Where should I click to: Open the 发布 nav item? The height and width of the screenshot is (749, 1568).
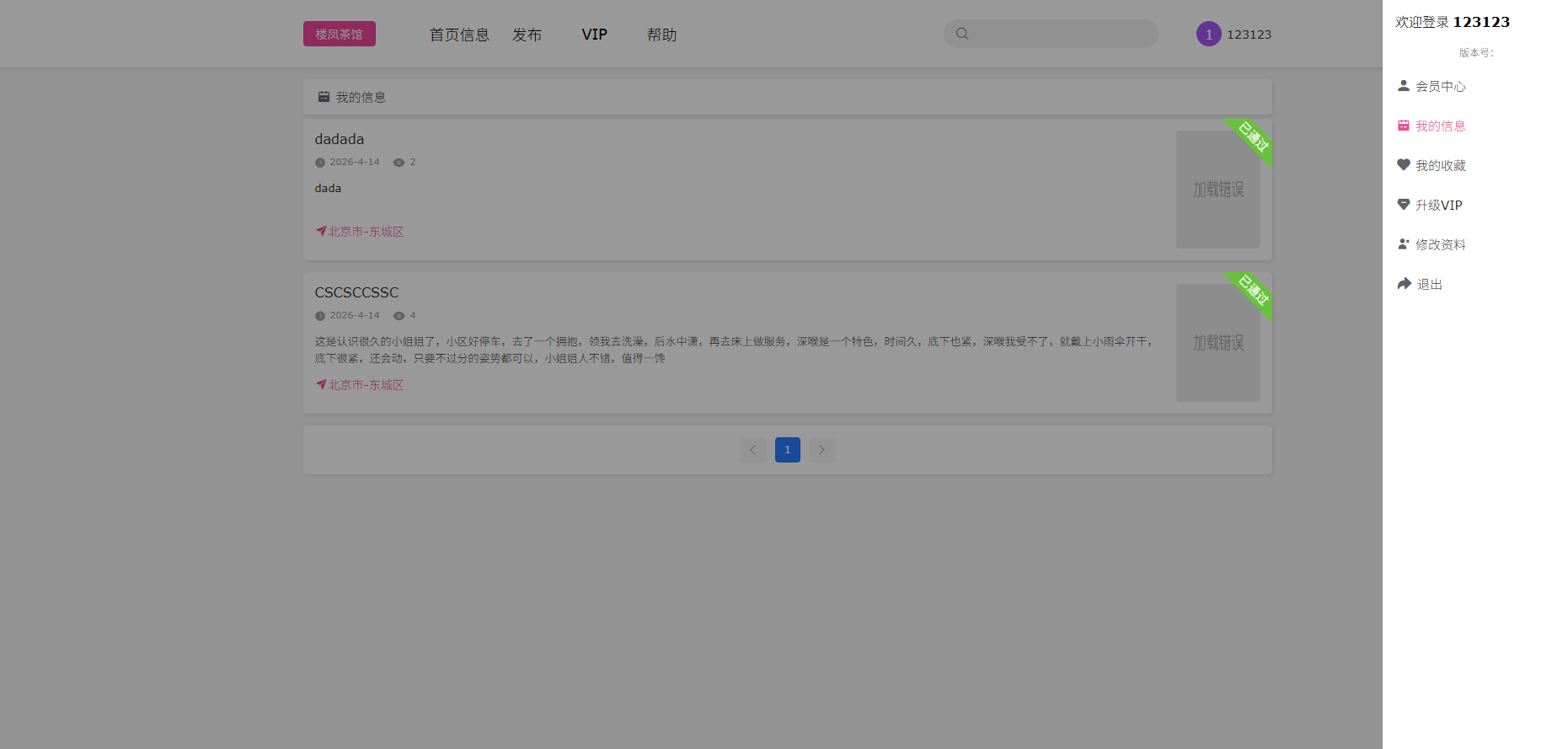coord(527,35)
